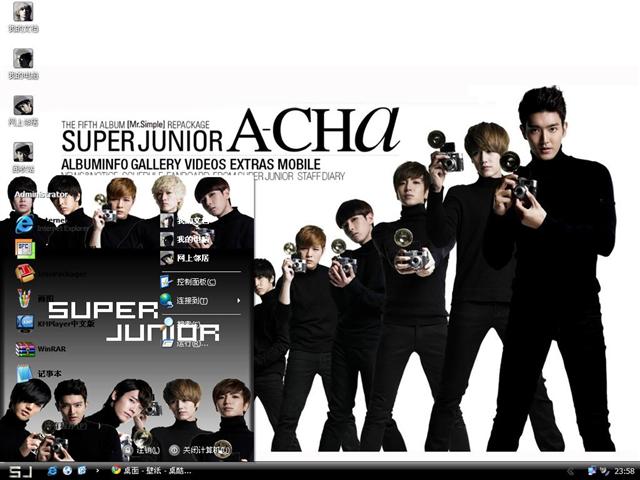Open the 网上邻居 desktop icon
This screenshot has height=480, width=640.
tap(23, 111)
